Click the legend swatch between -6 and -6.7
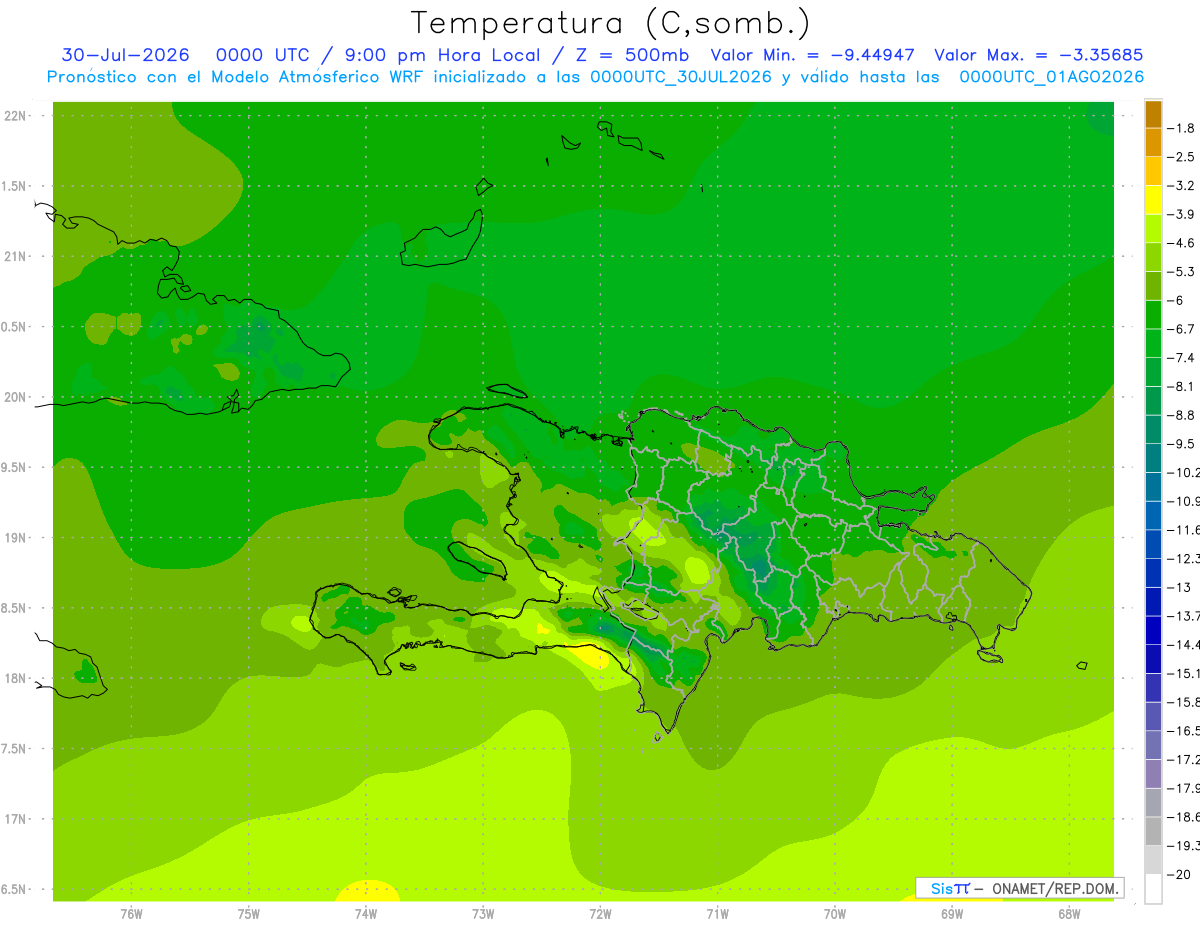 click(1153, 315)
